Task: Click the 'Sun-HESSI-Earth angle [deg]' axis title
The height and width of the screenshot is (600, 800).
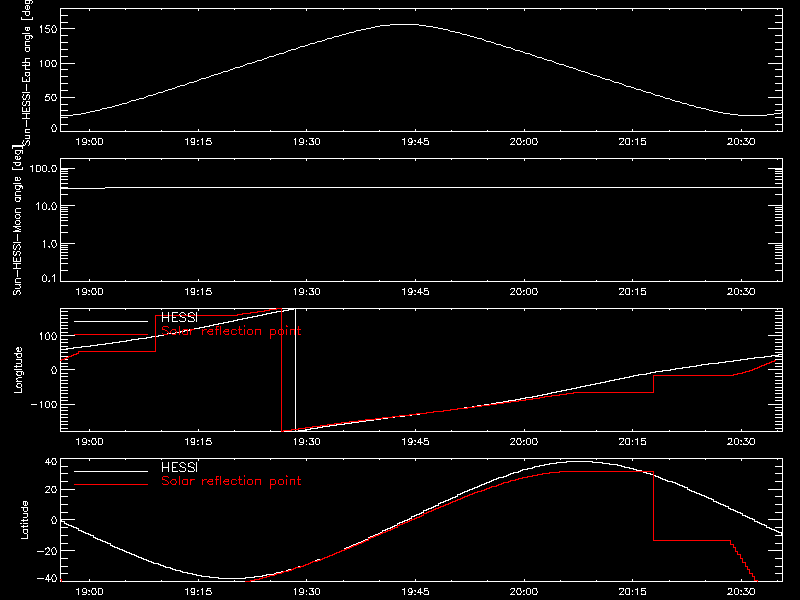Action: coord(27,73)
